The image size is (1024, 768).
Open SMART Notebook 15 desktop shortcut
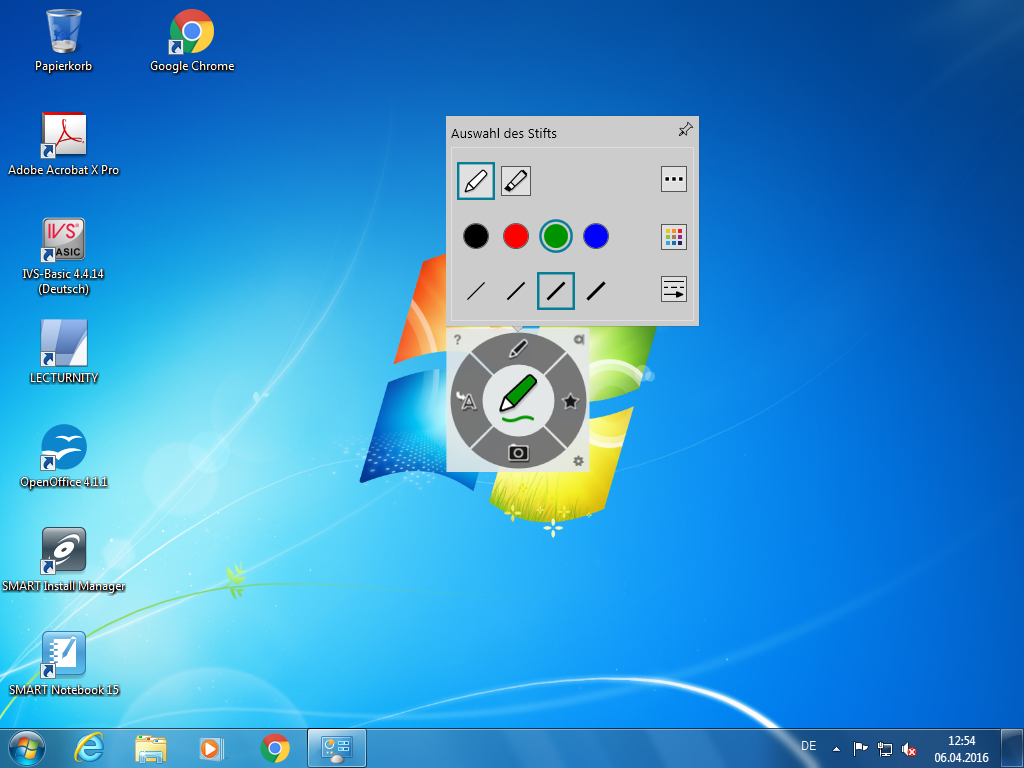[64, 654]
